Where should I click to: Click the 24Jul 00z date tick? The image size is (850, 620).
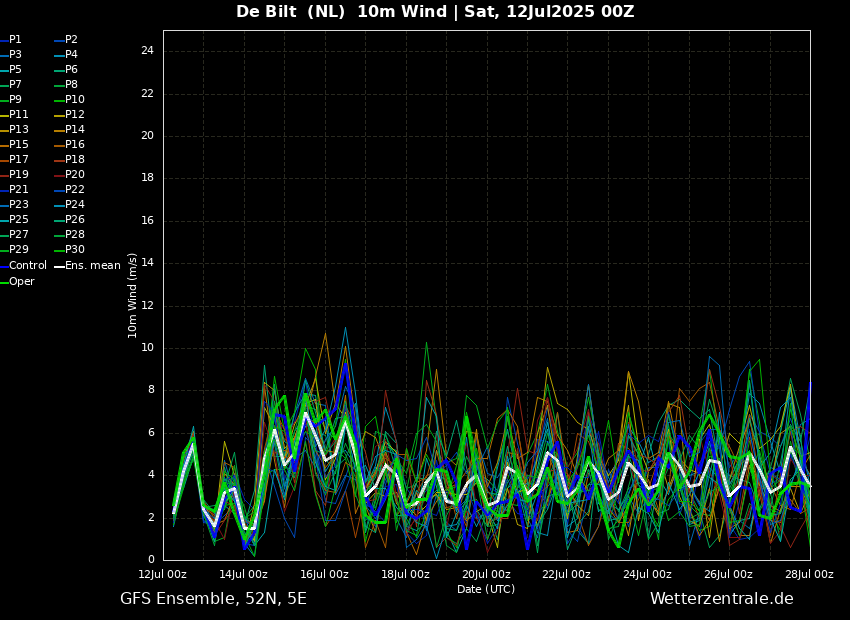click(647, 575)
